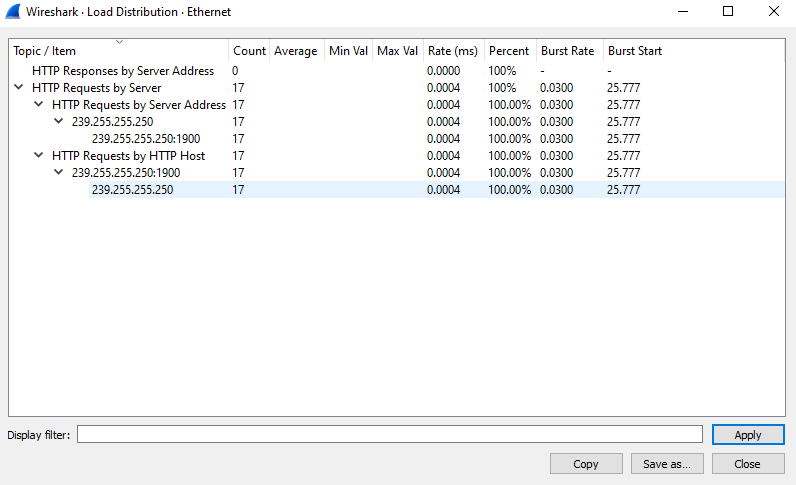
Task: Sort by Topic / Item column header
Action: point(119,51)
